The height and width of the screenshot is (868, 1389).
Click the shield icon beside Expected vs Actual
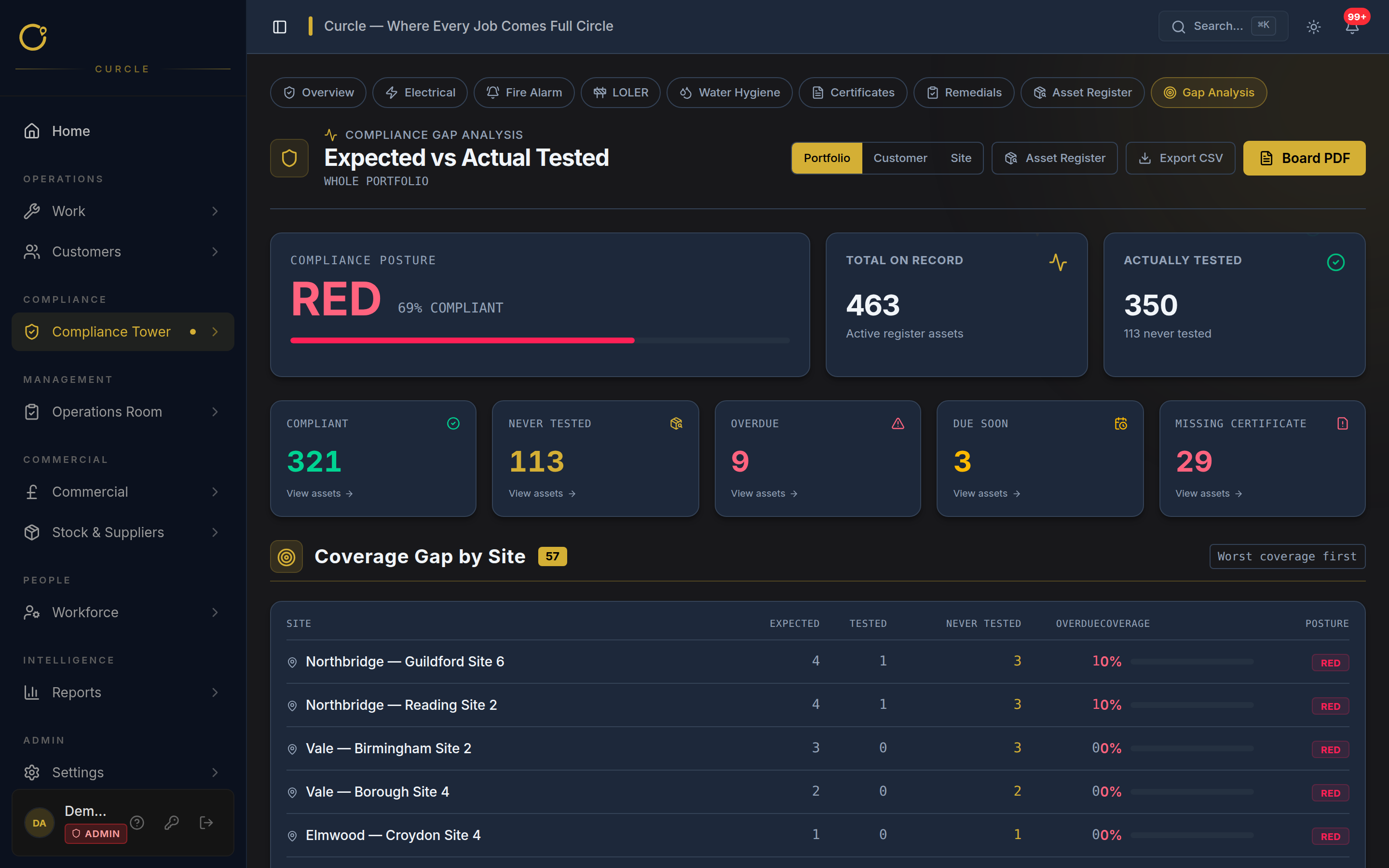pyautogui.click(x=289, y=158)
